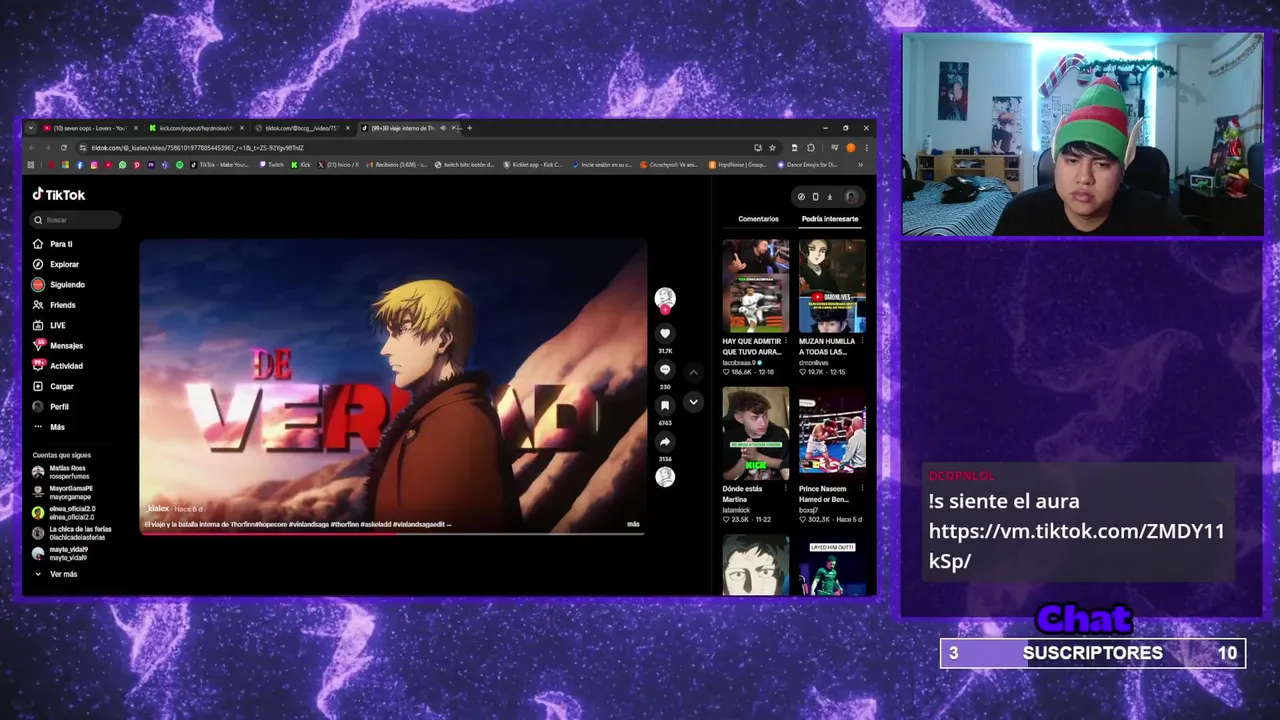
Task: Go to next video down arrow
Action: tap(693, 402)
